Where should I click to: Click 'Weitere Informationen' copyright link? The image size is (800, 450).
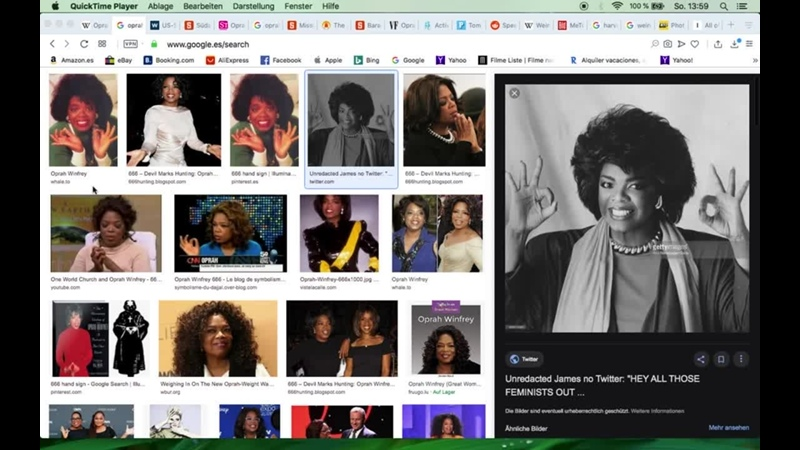pyautogui.click(x=657, y=411)
